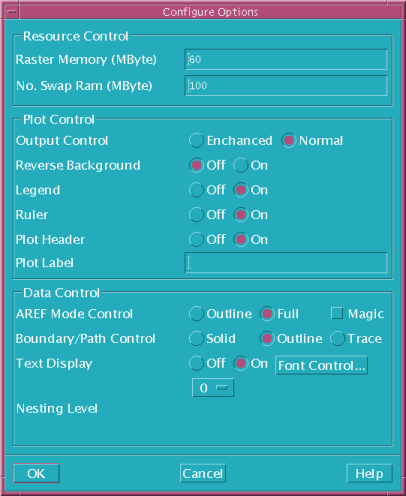This screenshot has width=406, height=496.
Task: Click the Plot Label text field
Action: tap(286, 263)
